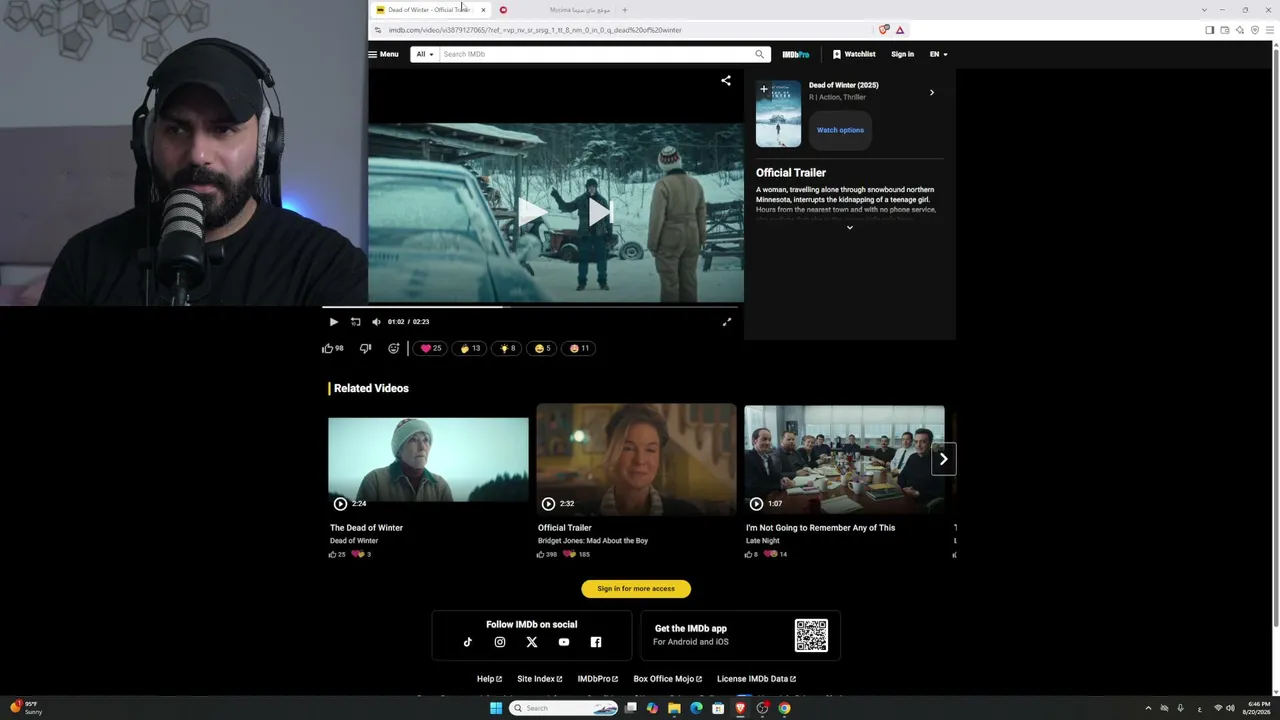Screen dimensions: 1280x720
Task: Click the IMDb app QR code
Action: point(811,636)
